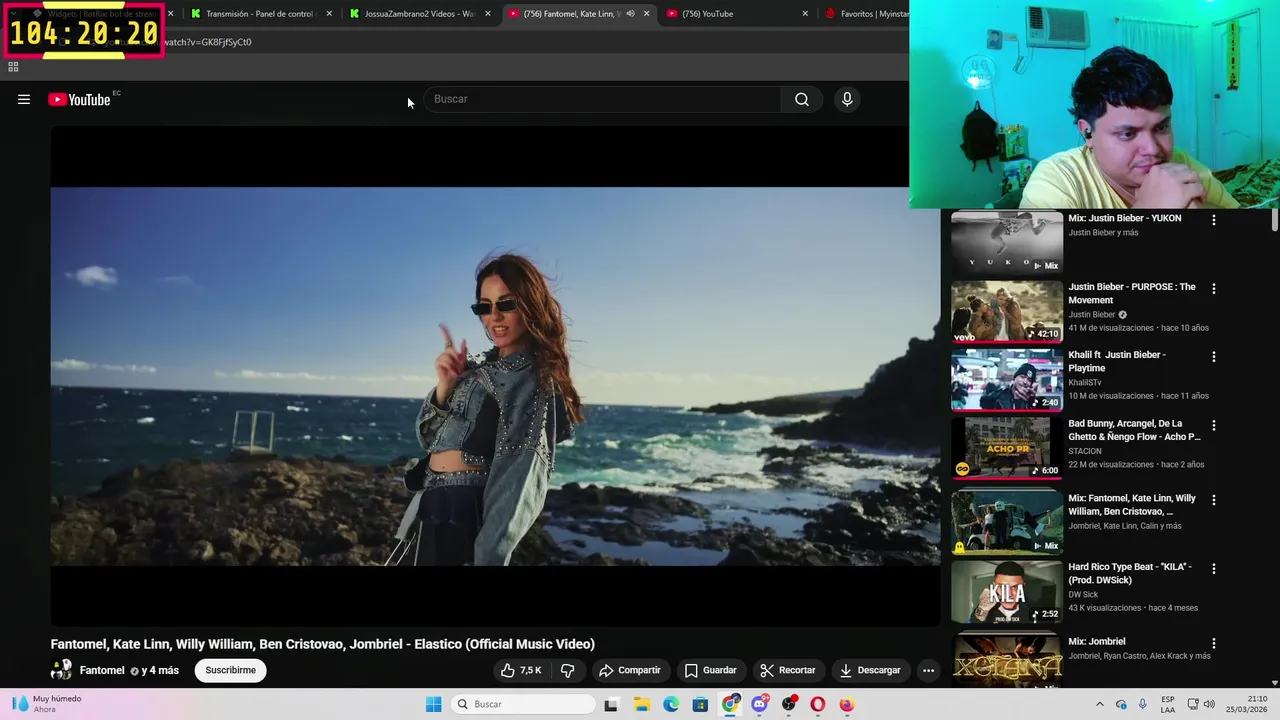
Task: Open Opera from the taskbar
Action: [818, 704]
